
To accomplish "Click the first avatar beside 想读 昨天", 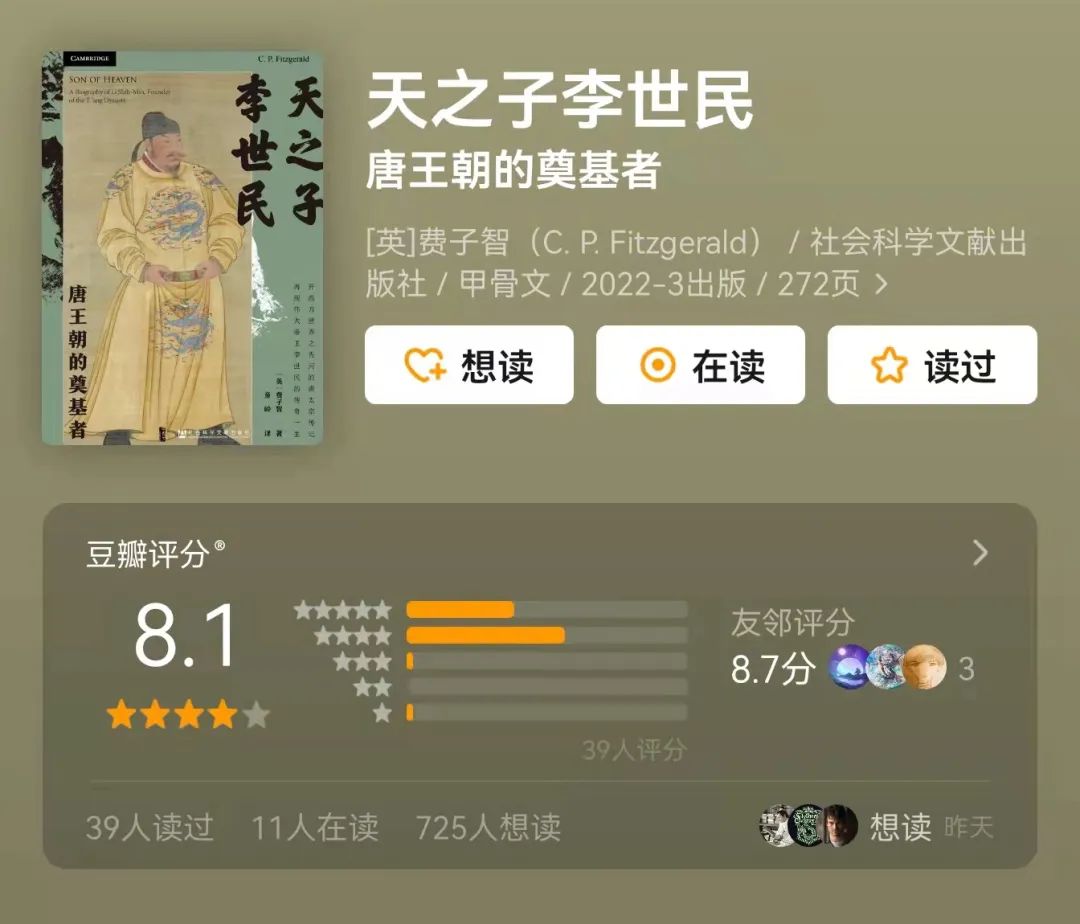I will pyautogui.click(x=776, y=825).
